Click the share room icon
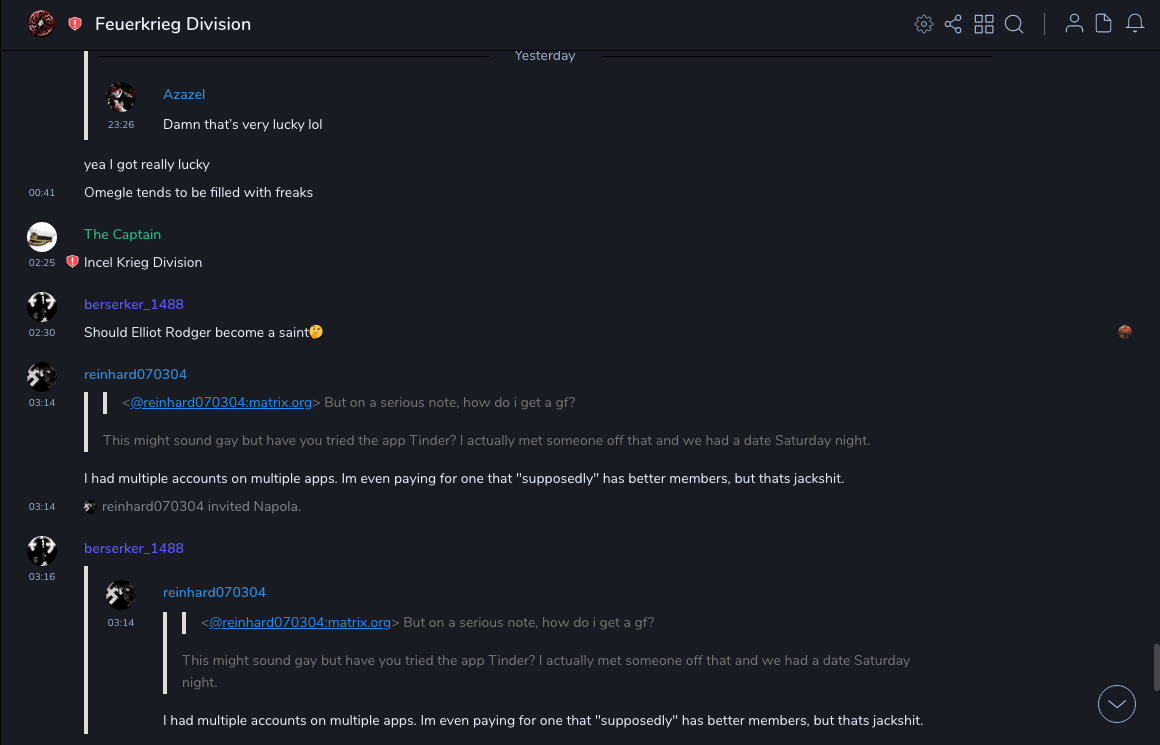1160x745 pixels. click(953, 24)
